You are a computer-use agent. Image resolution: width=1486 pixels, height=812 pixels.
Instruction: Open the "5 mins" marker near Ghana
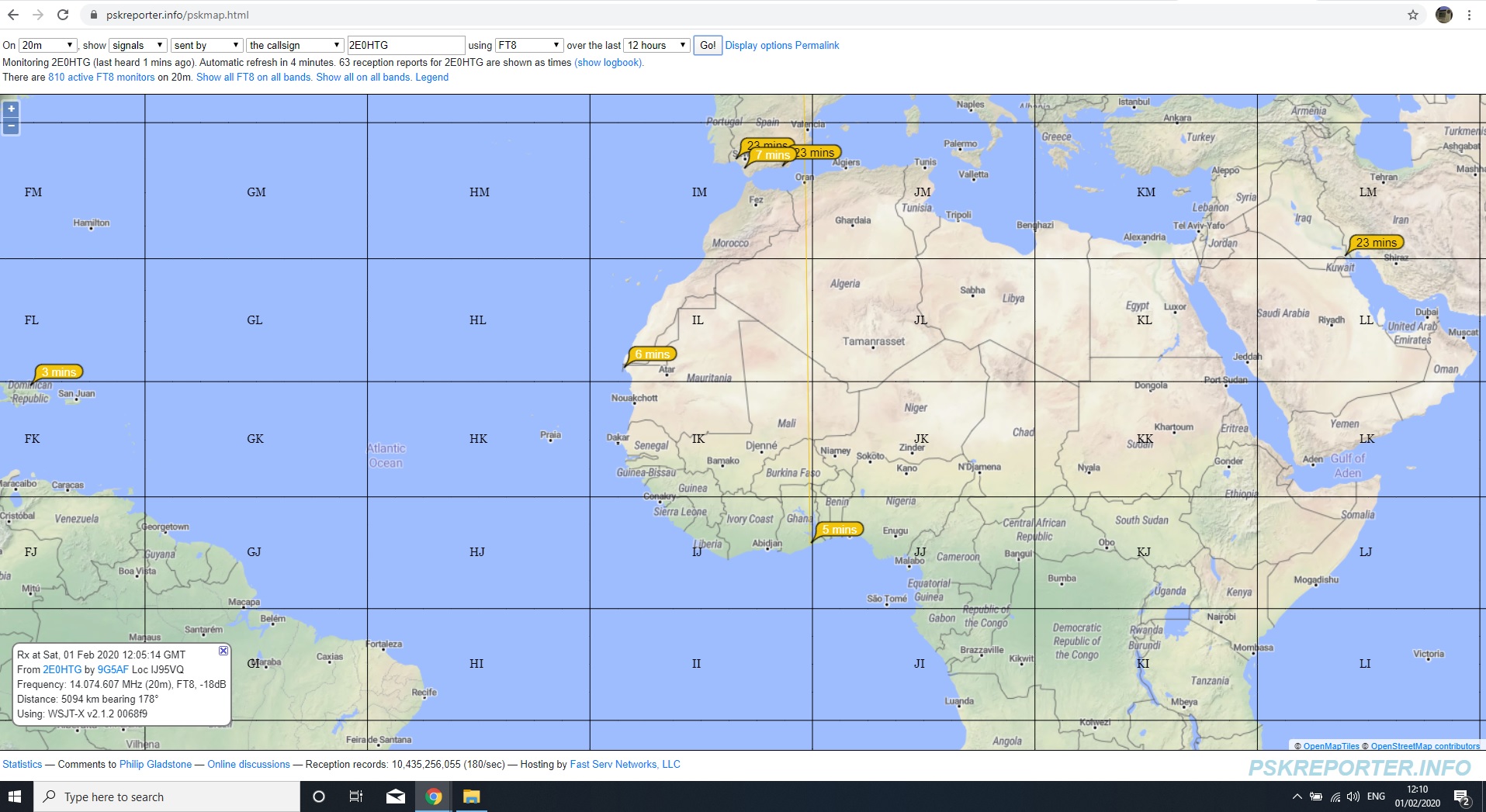(838, 529)
